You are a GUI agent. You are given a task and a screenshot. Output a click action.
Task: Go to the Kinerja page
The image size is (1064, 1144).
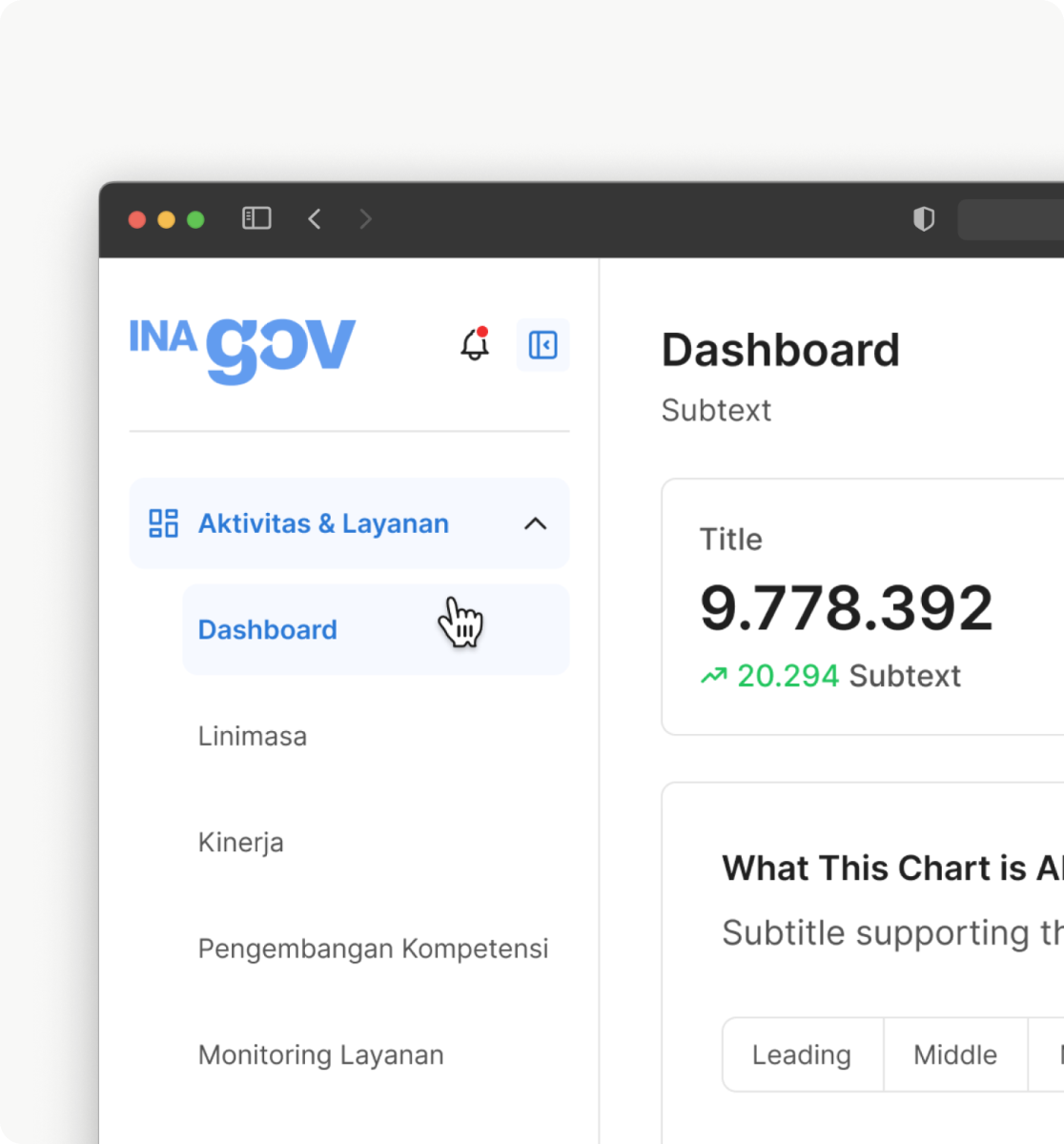240,843
